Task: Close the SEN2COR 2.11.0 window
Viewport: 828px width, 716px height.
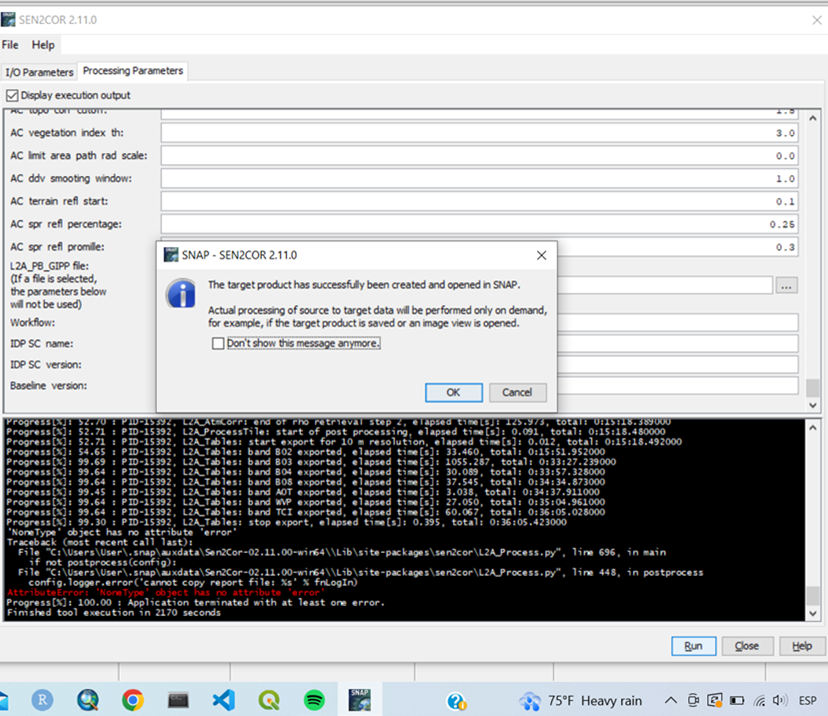Action: [816, 20]
